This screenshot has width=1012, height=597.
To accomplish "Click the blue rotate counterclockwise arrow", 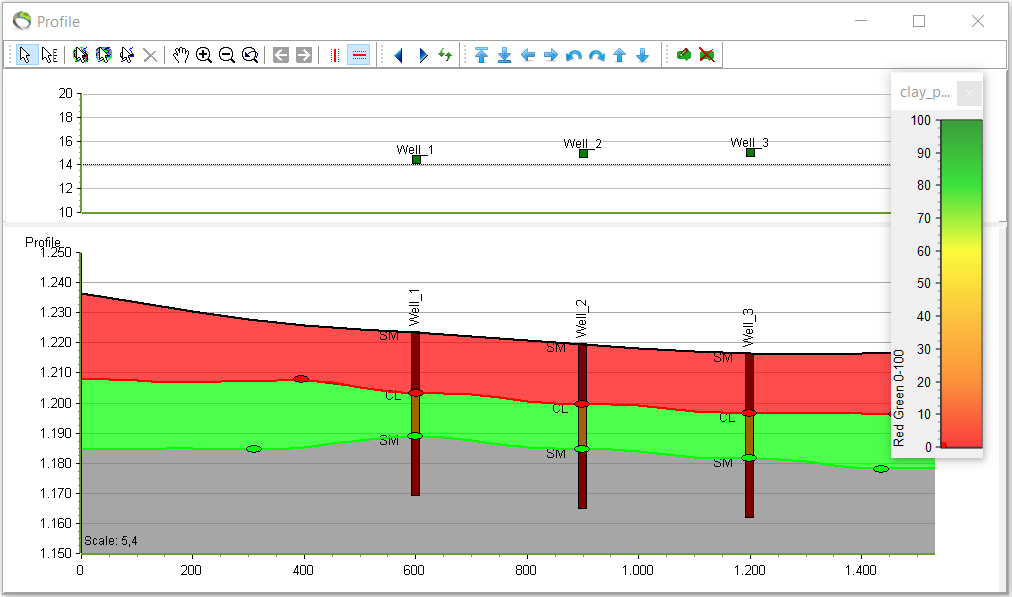I will click(574, 56).
